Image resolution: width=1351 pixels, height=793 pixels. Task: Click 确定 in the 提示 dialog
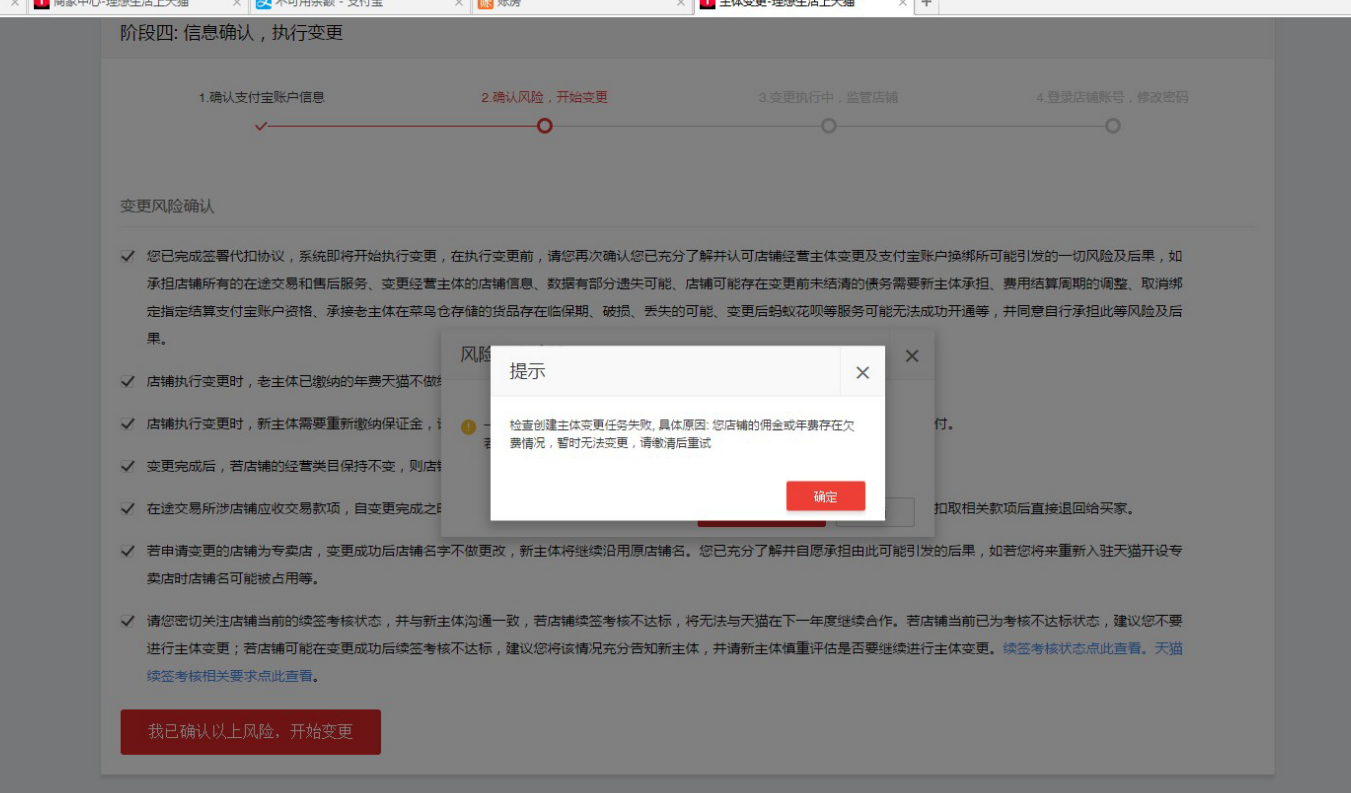click(825, 496)
